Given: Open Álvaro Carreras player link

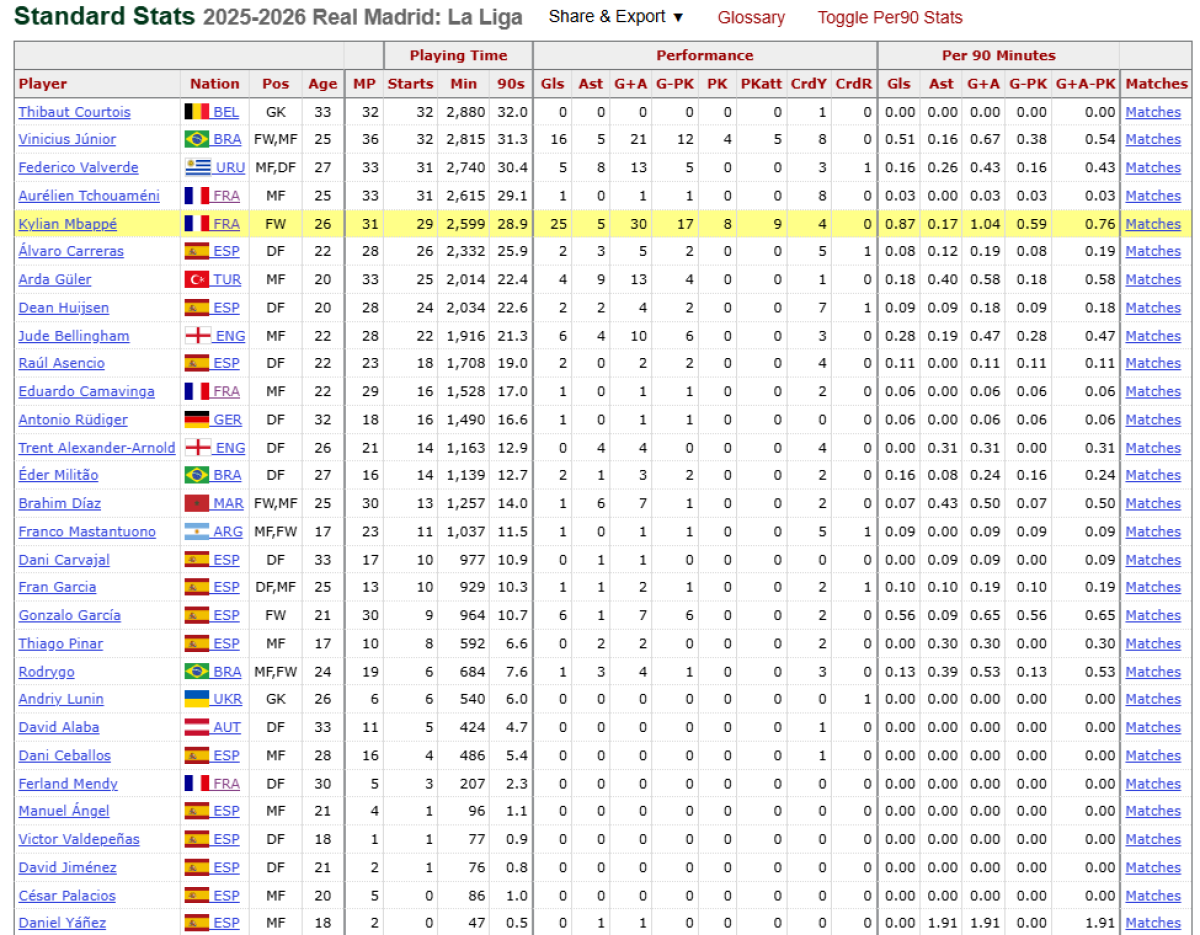Looking at the screenshot, I should (71, 251).
